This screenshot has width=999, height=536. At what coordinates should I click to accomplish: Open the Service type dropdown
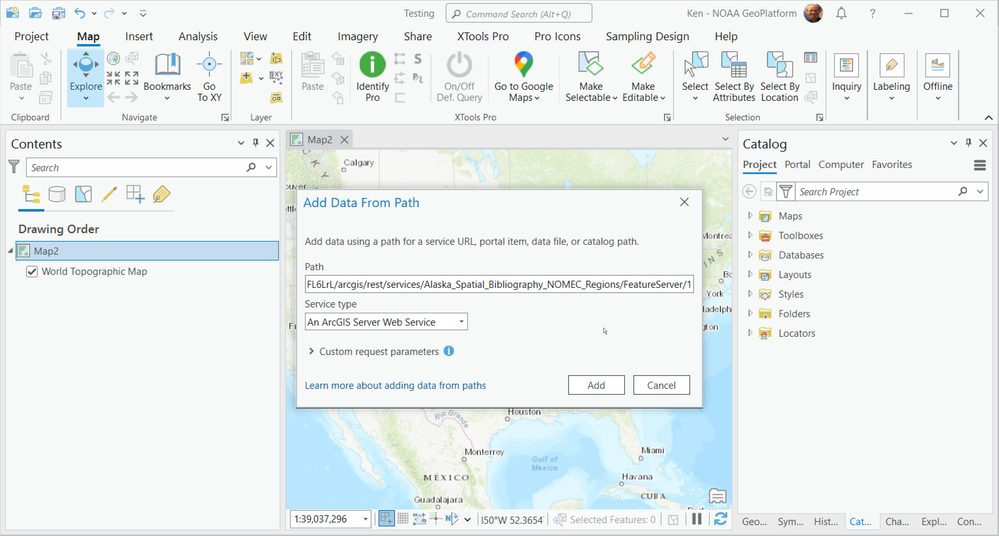click(386, 322)
